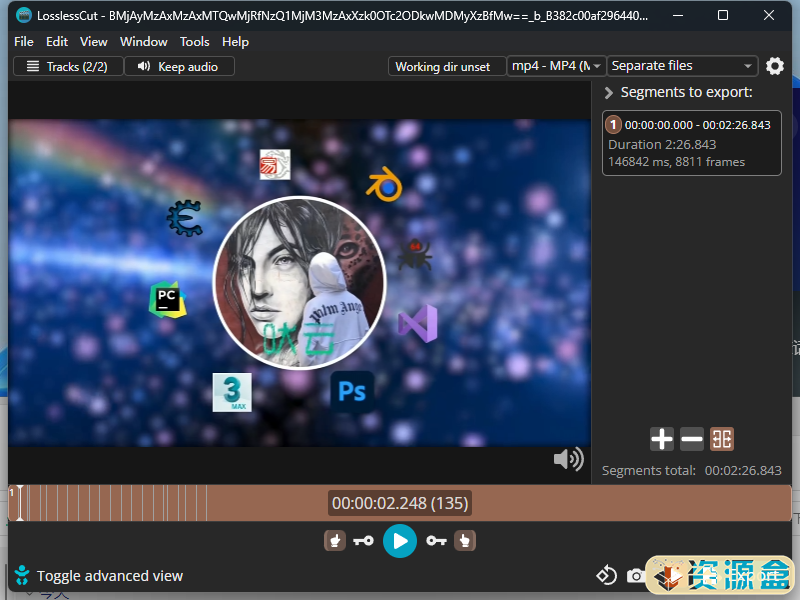Mute the preview with the speaker icon
800x600 pixels.
click(568, 459)
